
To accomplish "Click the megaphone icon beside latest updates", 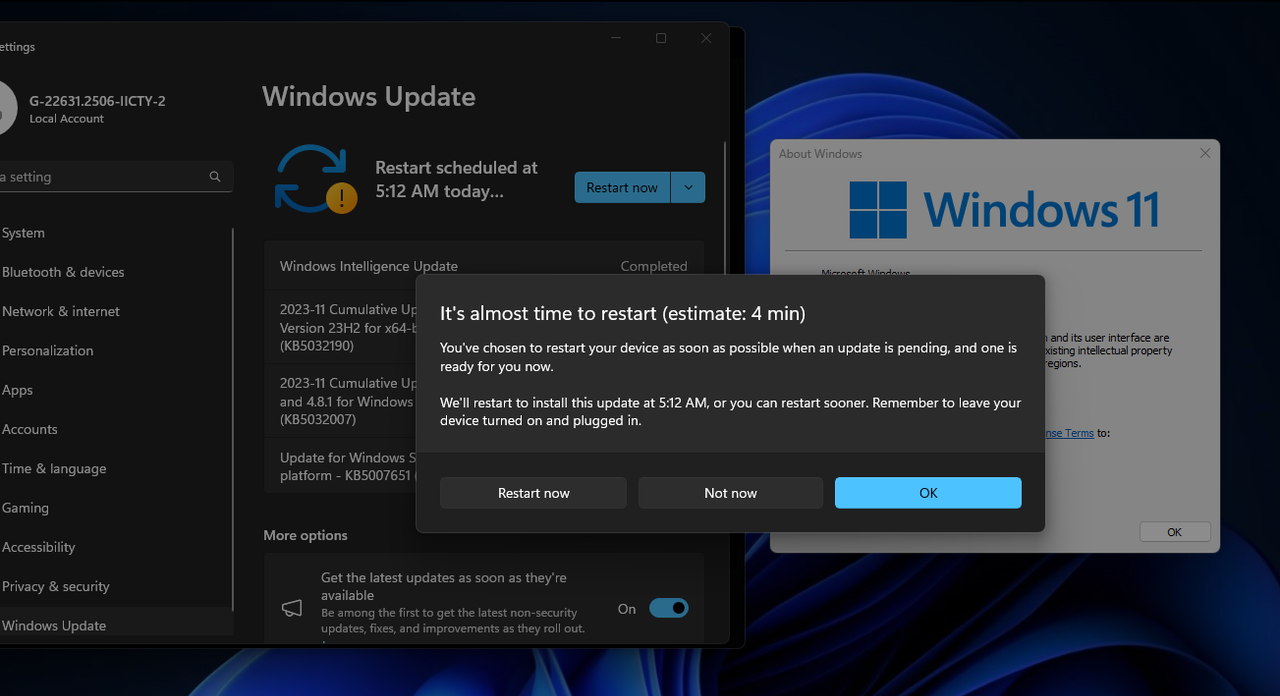I will click(291, 608).
